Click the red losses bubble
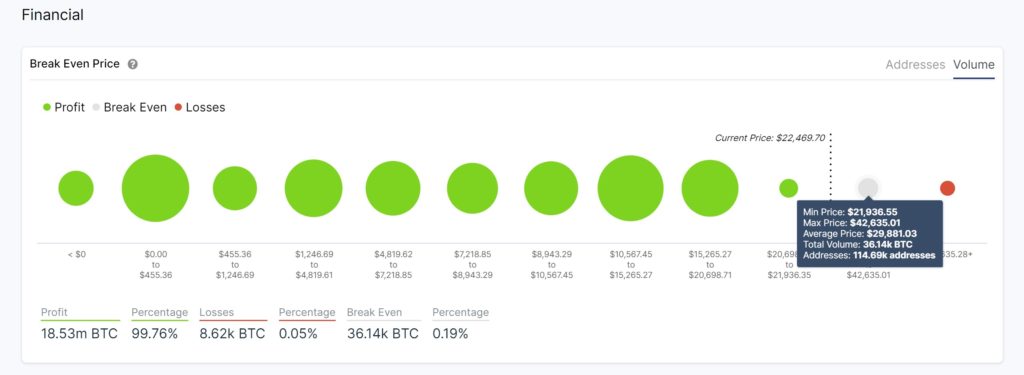Viewport: 1024px width, 375px height. click(948, 188)
